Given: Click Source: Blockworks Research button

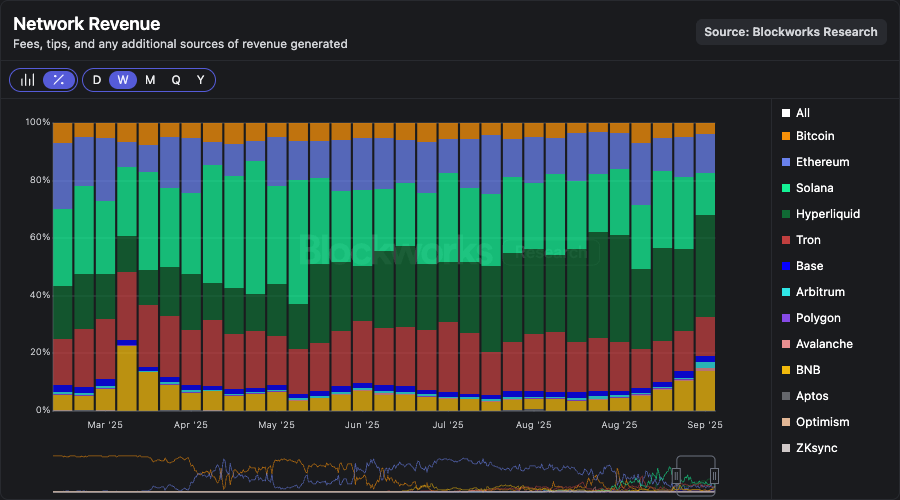Looking at the screenshot, I should coord(791,32).
